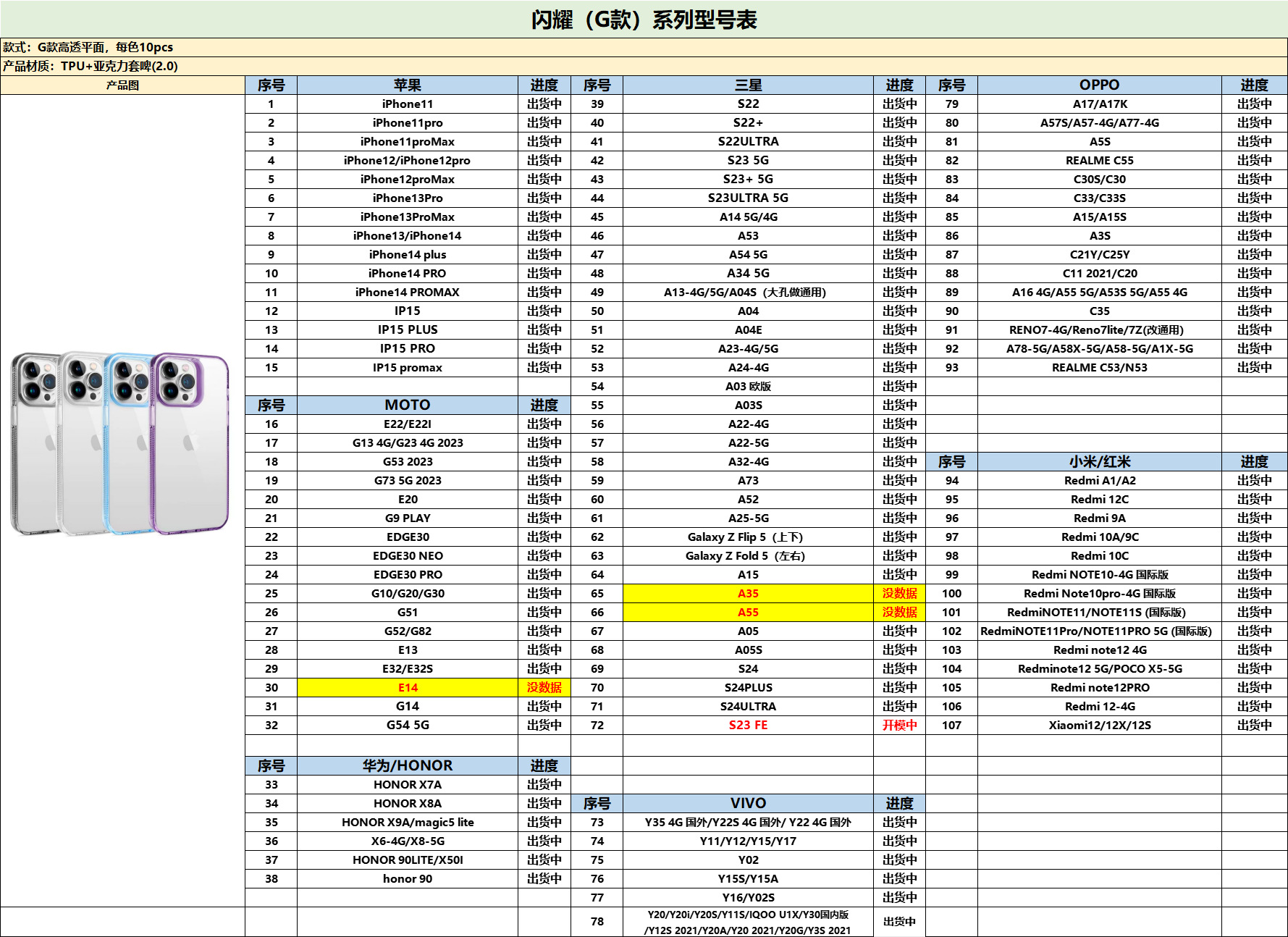Viewport: 1288px width, 937px height.
Task: Click the Redminote12 5G/POCO X5-5G cell
Action: 1100,669
